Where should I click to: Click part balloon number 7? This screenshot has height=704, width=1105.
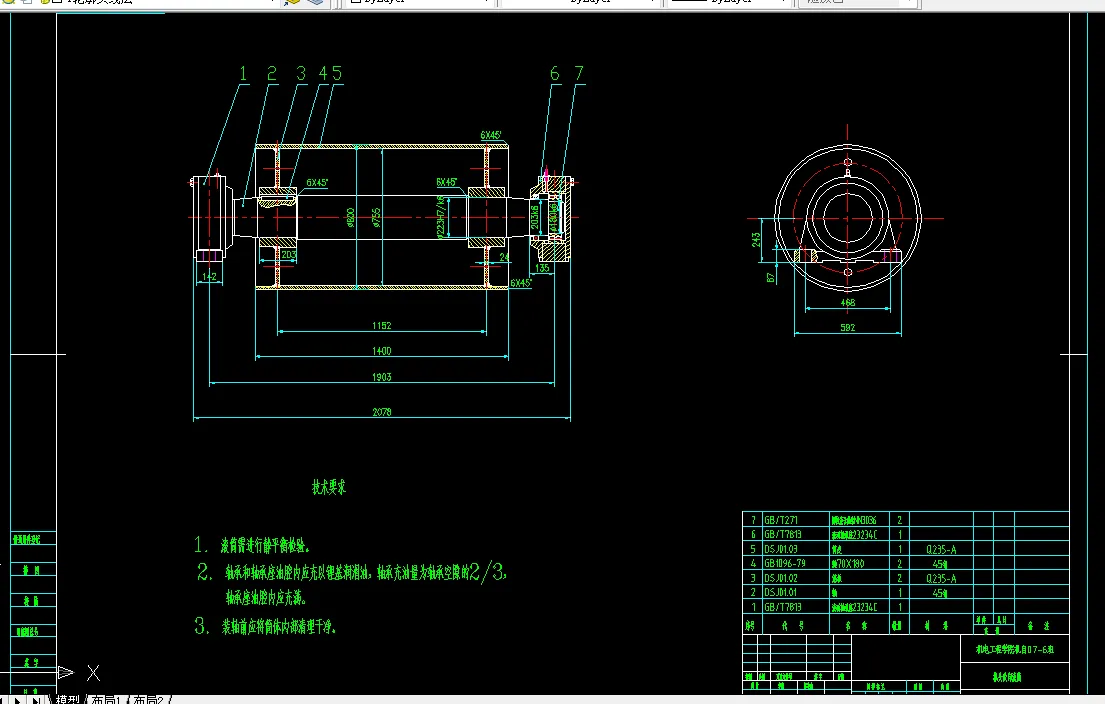(x=579, y=73)
